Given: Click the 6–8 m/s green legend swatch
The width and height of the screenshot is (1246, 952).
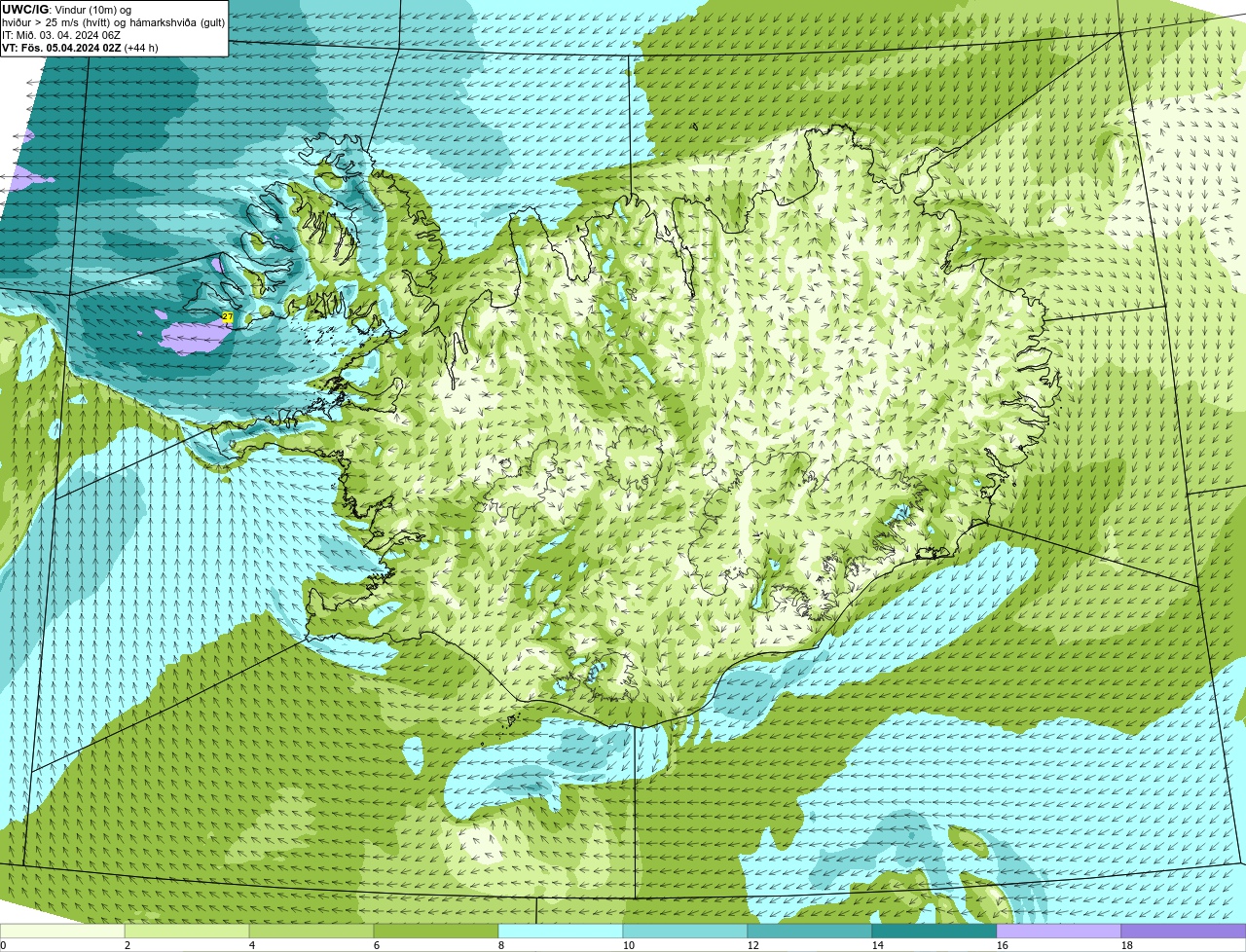Looking at the screenshot, I should click(x=436, y=931).
